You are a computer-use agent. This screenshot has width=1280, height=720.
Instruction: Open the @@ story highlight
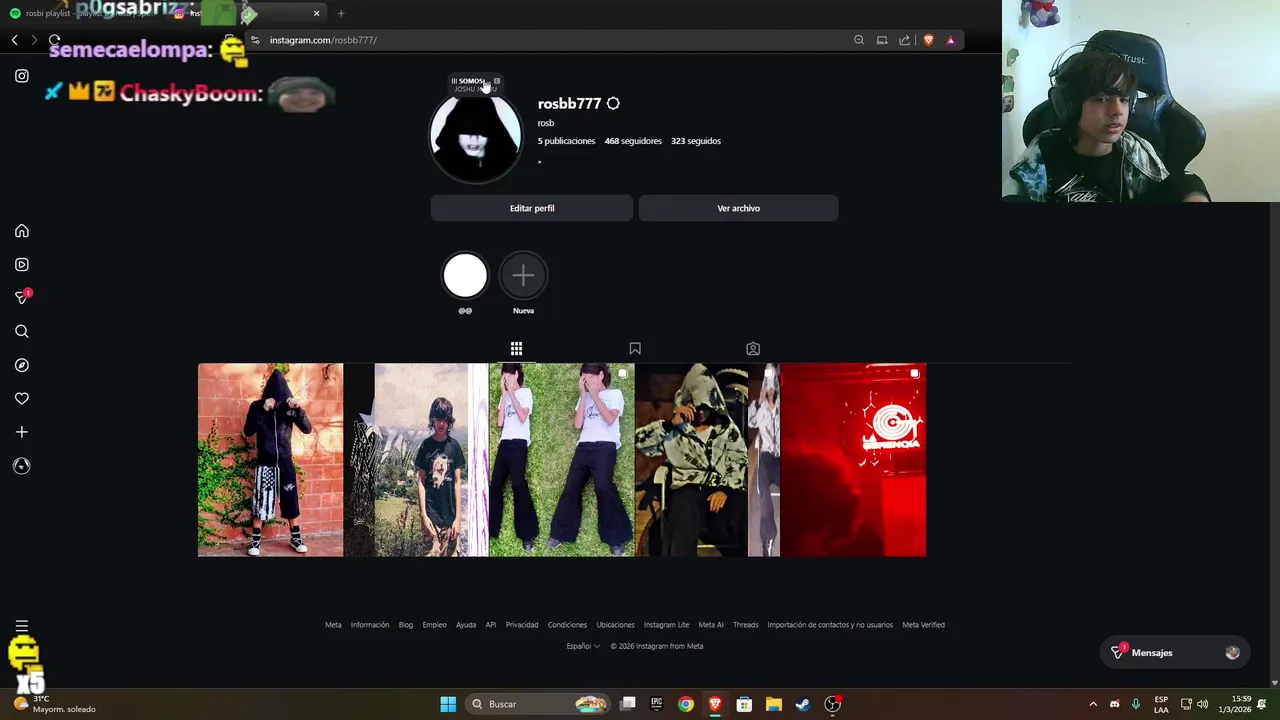coord(465,276)
